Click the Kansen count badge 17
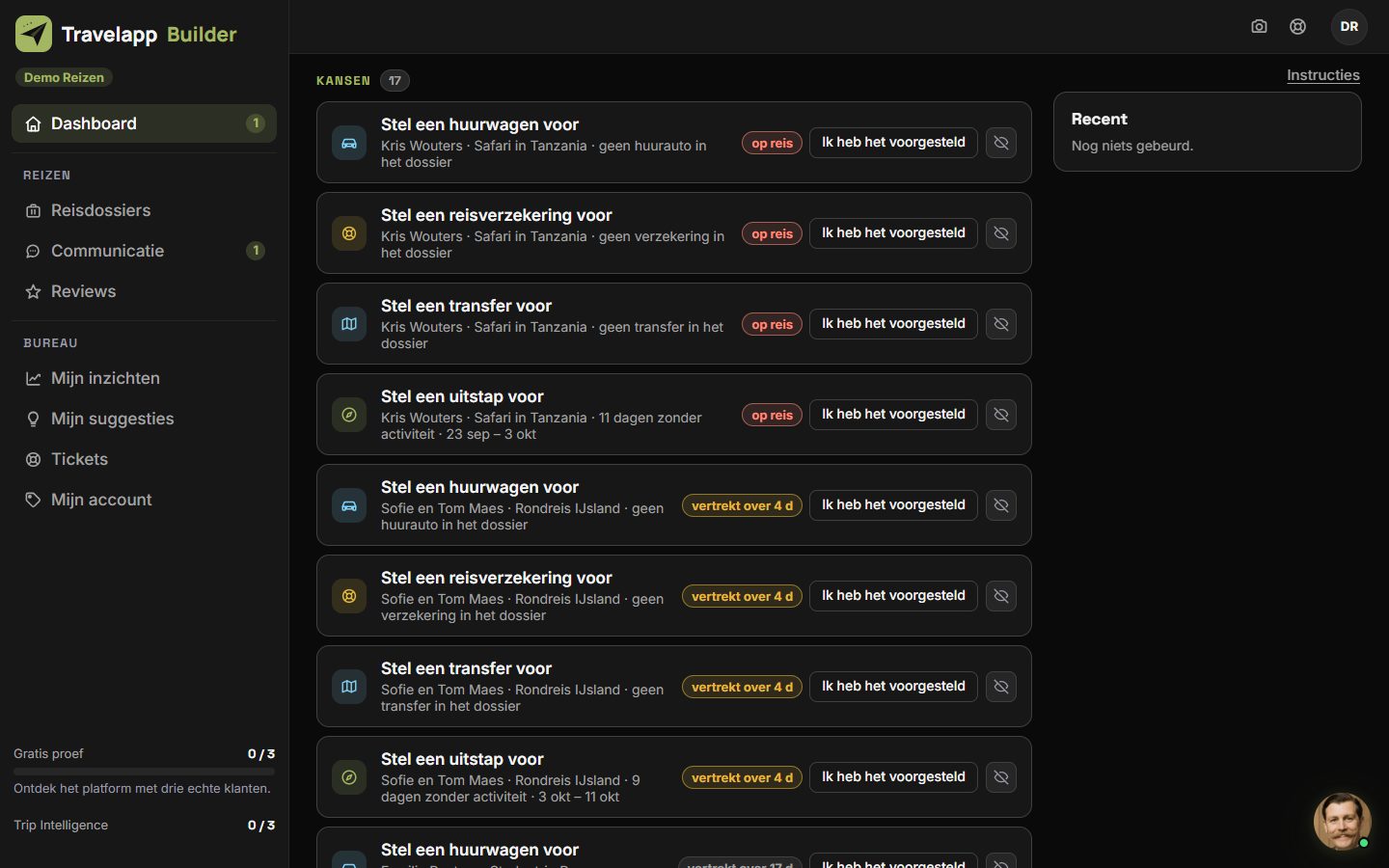1389x868 pixels. pyautogui.click(x=395, y=81)
